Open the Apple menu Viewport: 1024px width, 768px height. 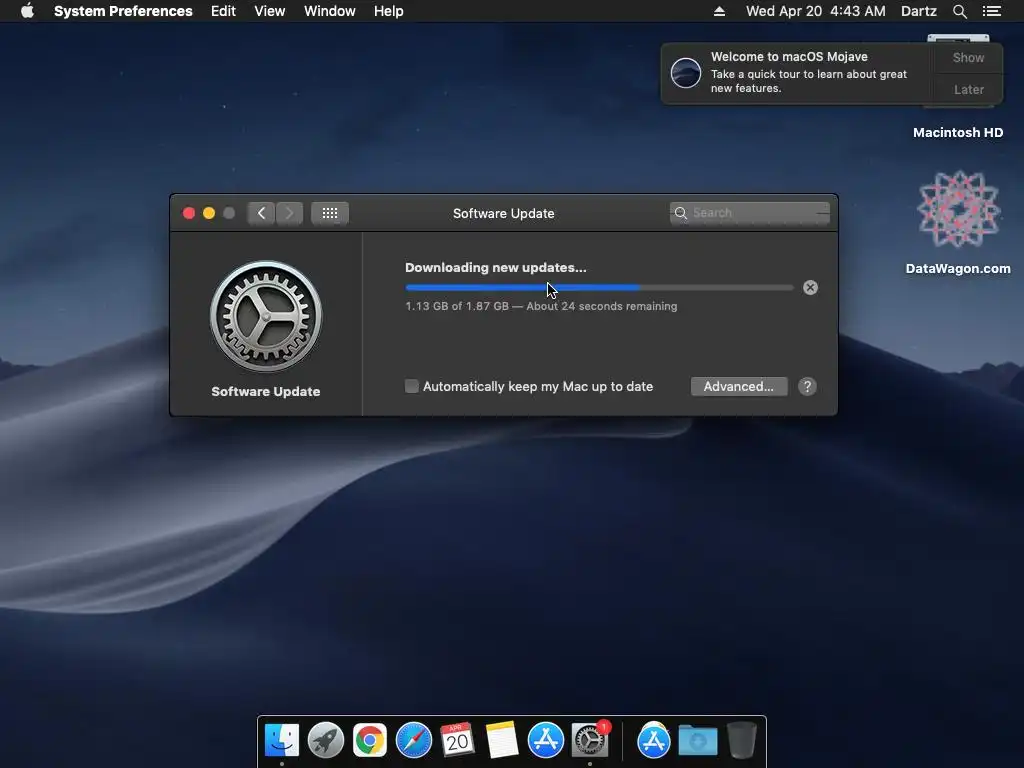(27, 11)
